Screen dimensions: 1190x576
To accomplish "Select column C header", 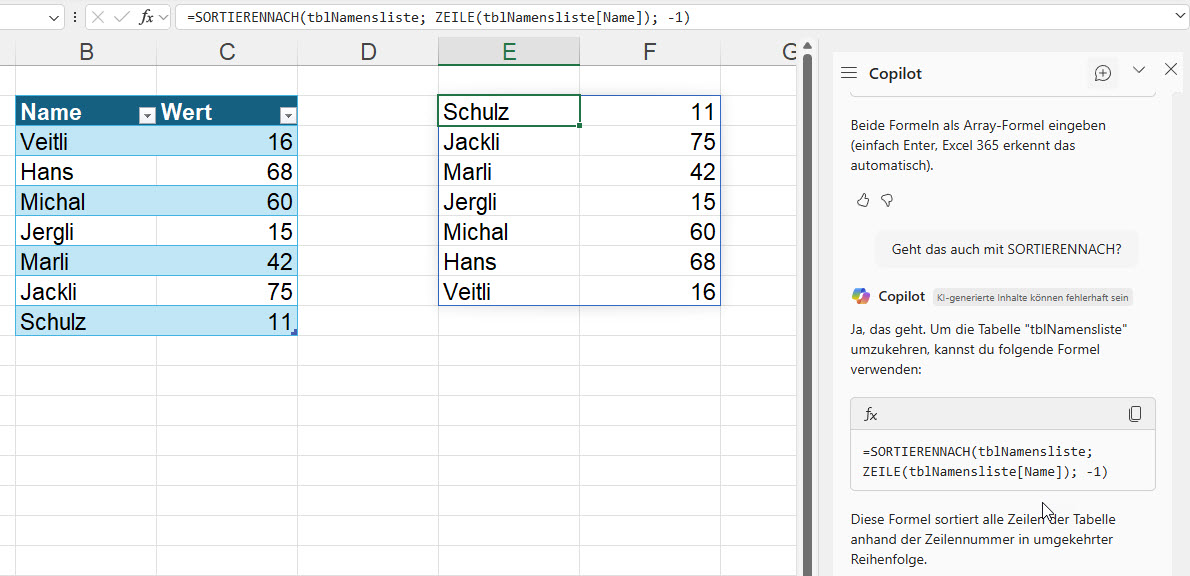I will tap(227, 52).
